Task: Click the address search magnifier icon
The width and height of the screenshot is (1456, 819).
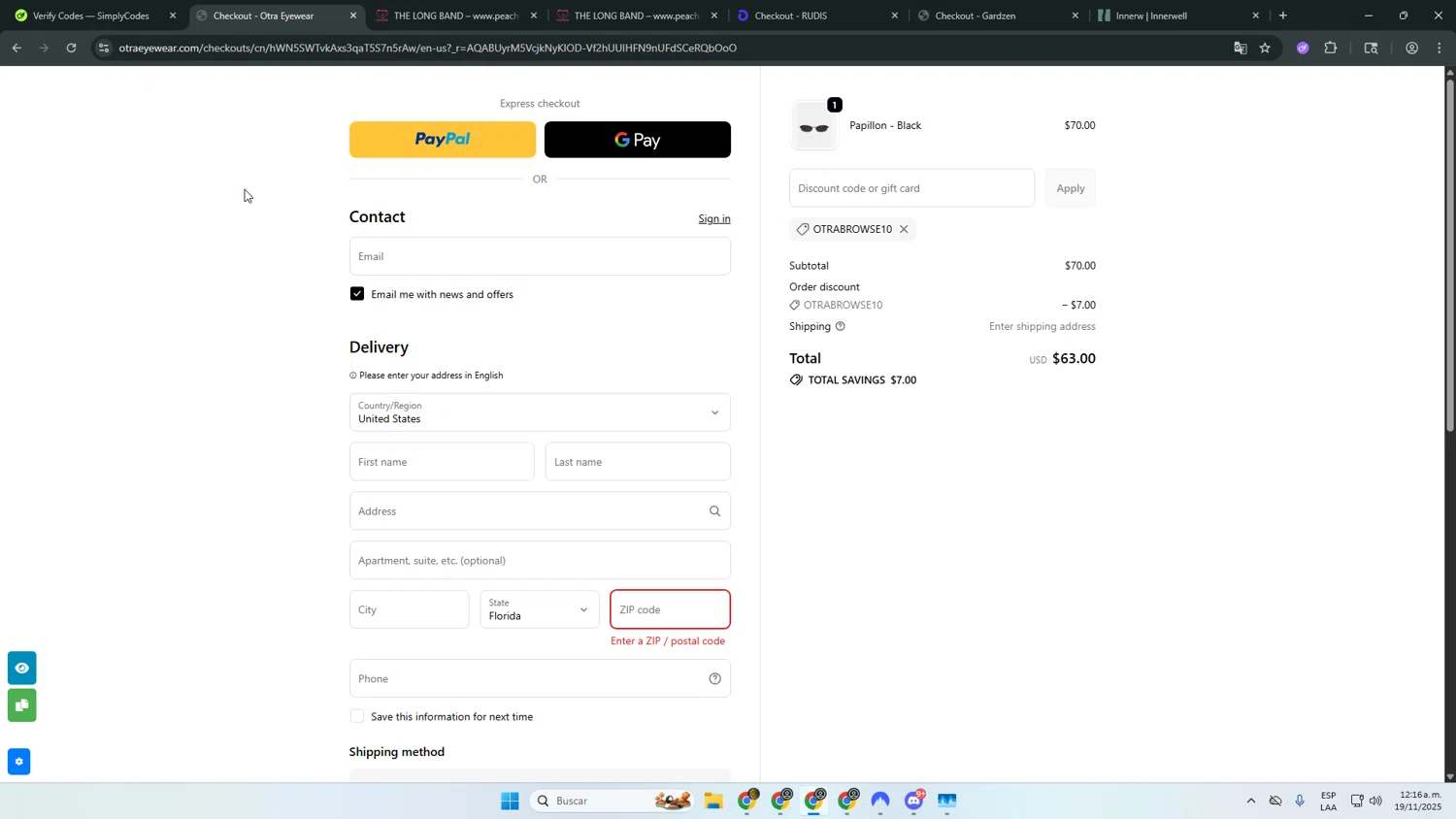Action: [x=715, y=511]
